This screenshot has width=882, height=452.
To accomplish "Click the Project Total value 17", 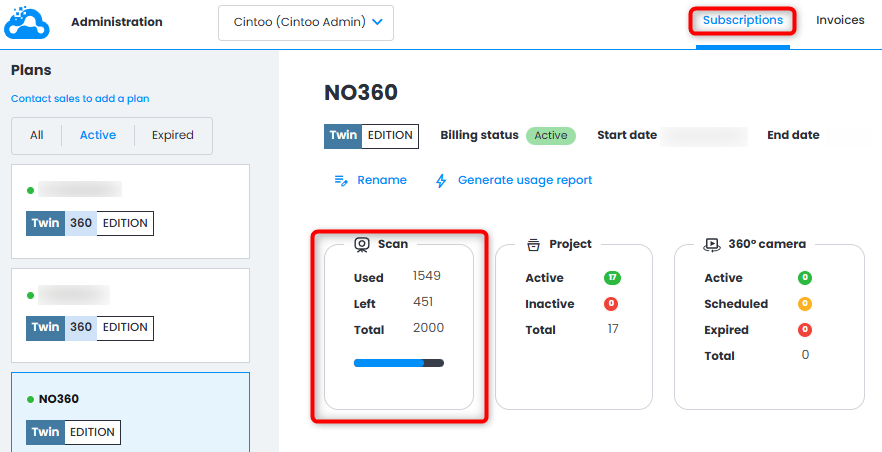I will tap(613, 329).
